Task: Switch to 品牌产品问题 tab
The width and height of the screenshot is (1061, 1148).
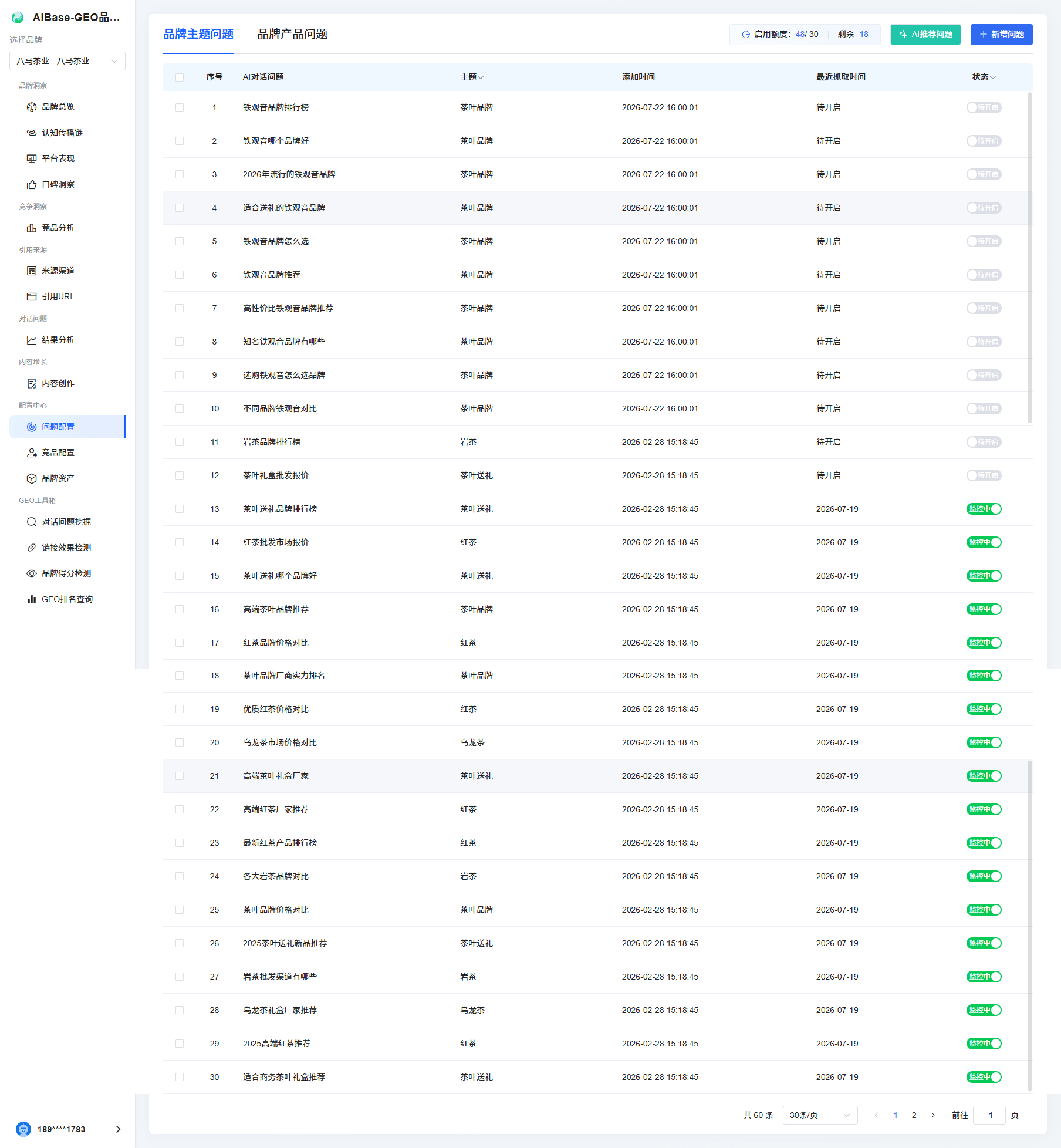Action: (x=292, y=34)
